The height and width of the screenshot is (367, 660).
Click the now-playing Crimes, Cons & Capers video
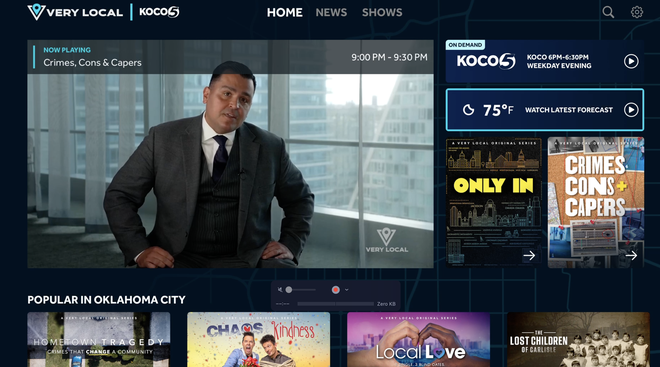230,154
